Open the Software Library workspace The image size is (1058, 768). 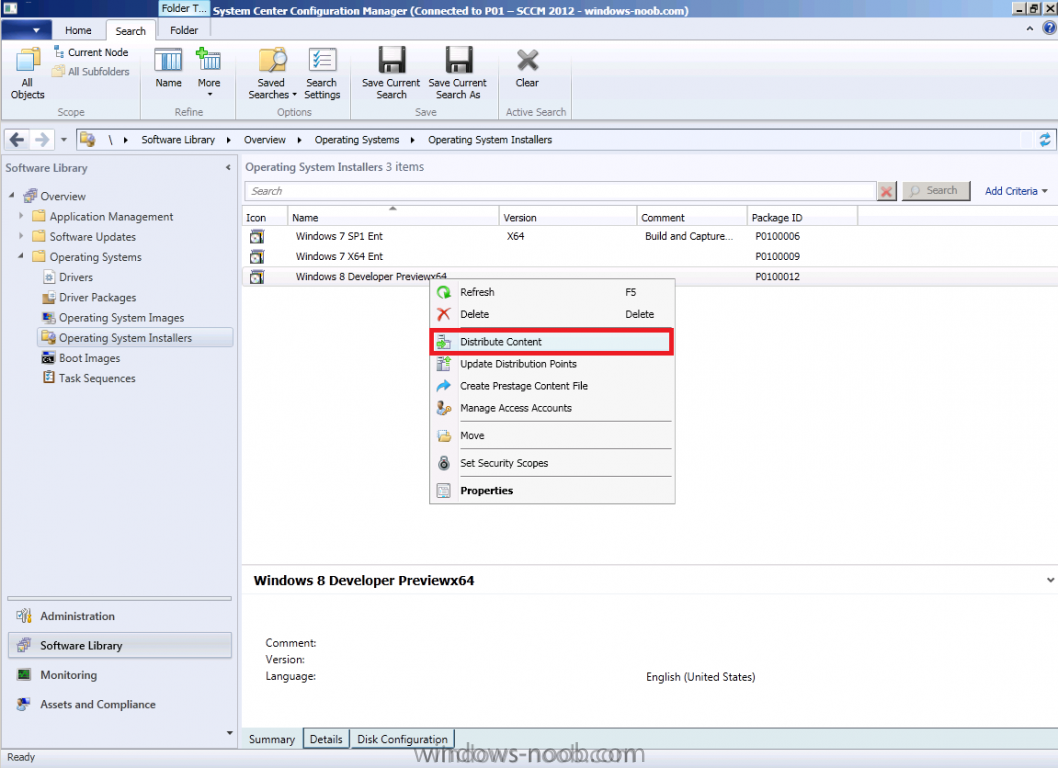[x=120, y=645]
